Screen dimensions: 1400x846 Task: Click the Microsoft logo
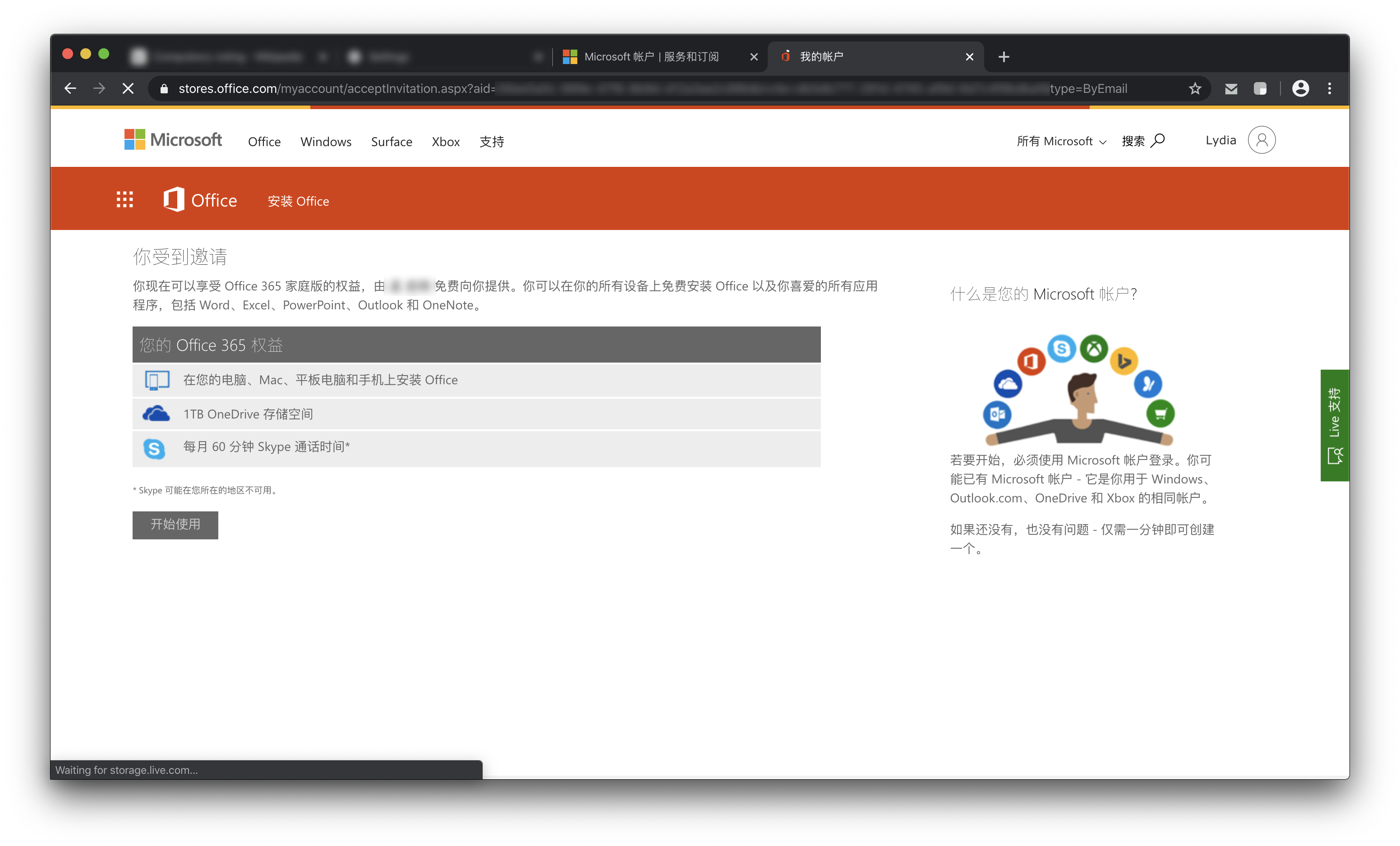pos(173,140)
